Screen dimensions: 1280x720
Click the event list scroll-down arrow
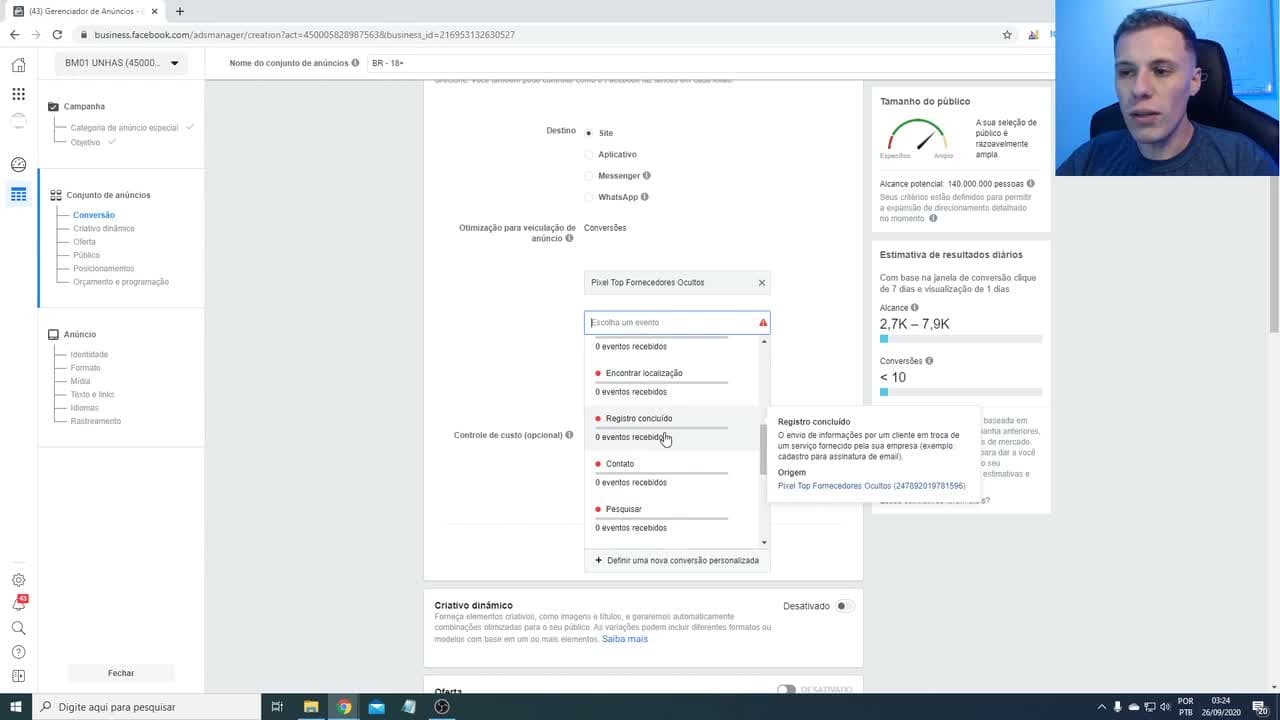pos(765,543)
